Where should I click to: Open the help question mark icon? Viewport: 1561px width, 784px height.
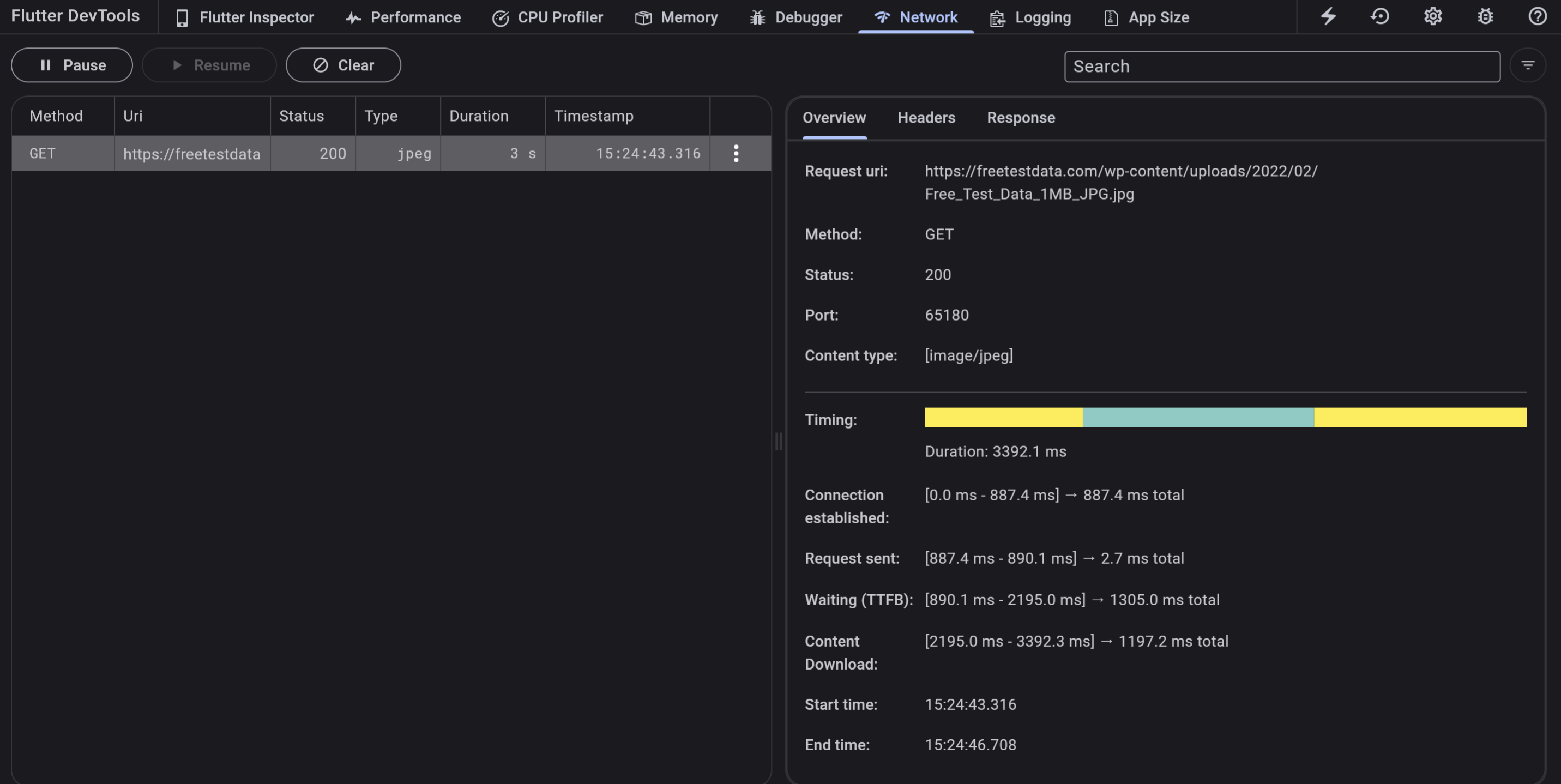(x=1537, y=16)
